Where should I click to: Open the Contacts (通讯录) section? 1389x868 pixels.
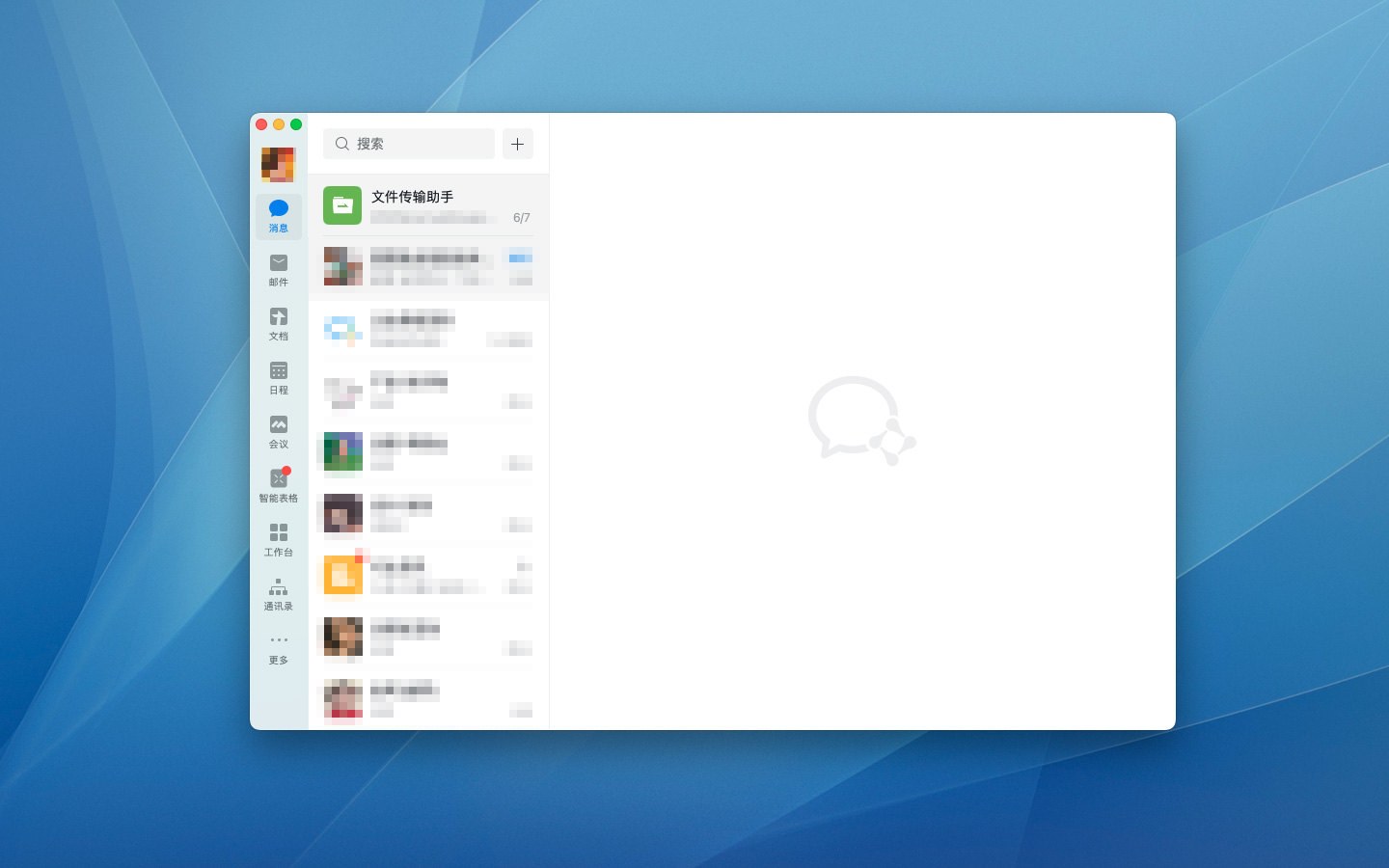(279, 594)
